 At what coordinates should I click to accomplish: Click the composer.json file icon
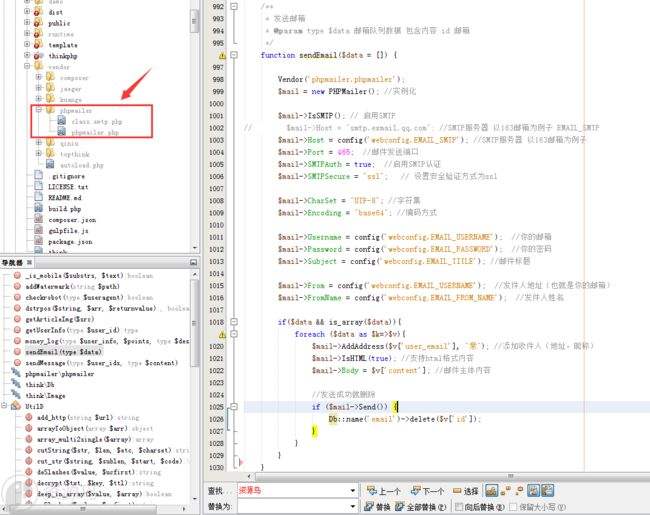(x=39, y=219)
